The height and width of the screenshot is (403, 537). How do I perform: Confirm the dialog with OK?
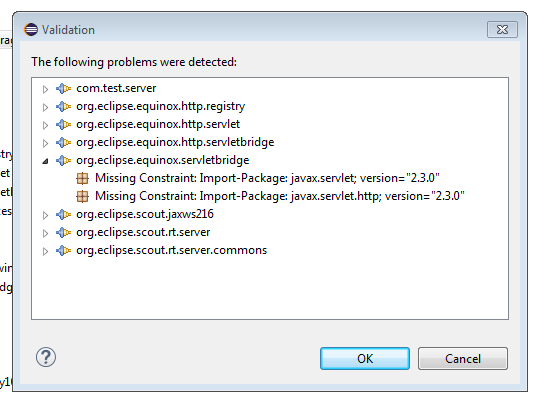[x=365, y=358]
